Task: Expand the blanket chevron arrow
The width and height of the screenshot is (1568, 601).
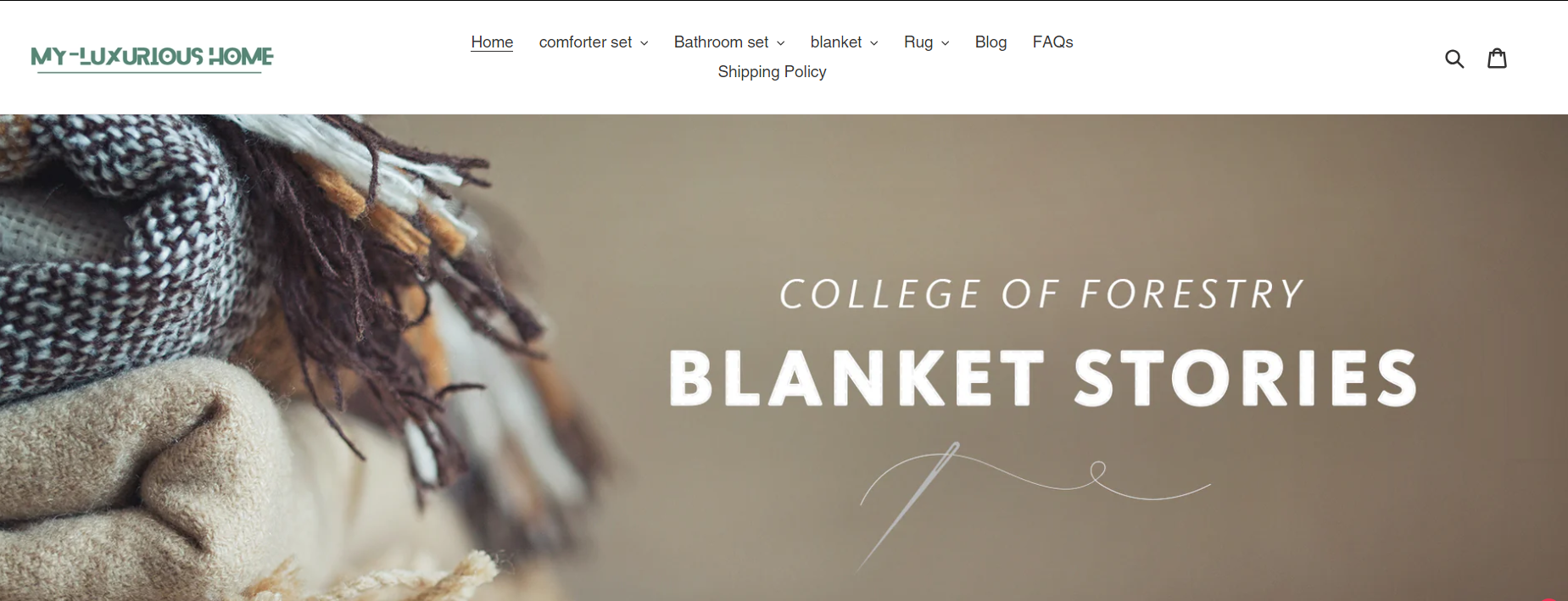Action: pyautogui.click(x=873, y=43)
